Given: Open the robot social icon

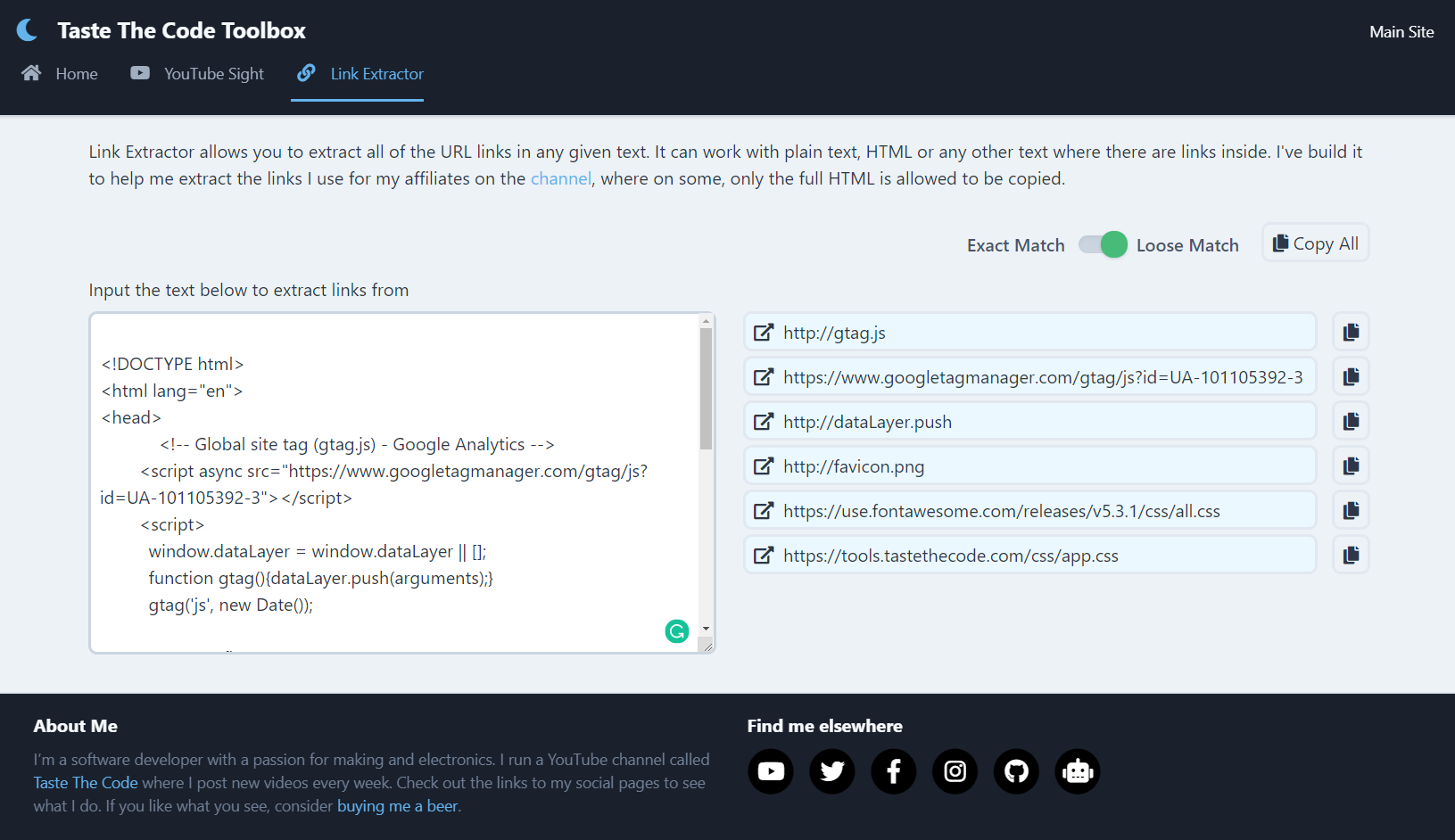Looking at the screenshot, I should click(1078, 771).
